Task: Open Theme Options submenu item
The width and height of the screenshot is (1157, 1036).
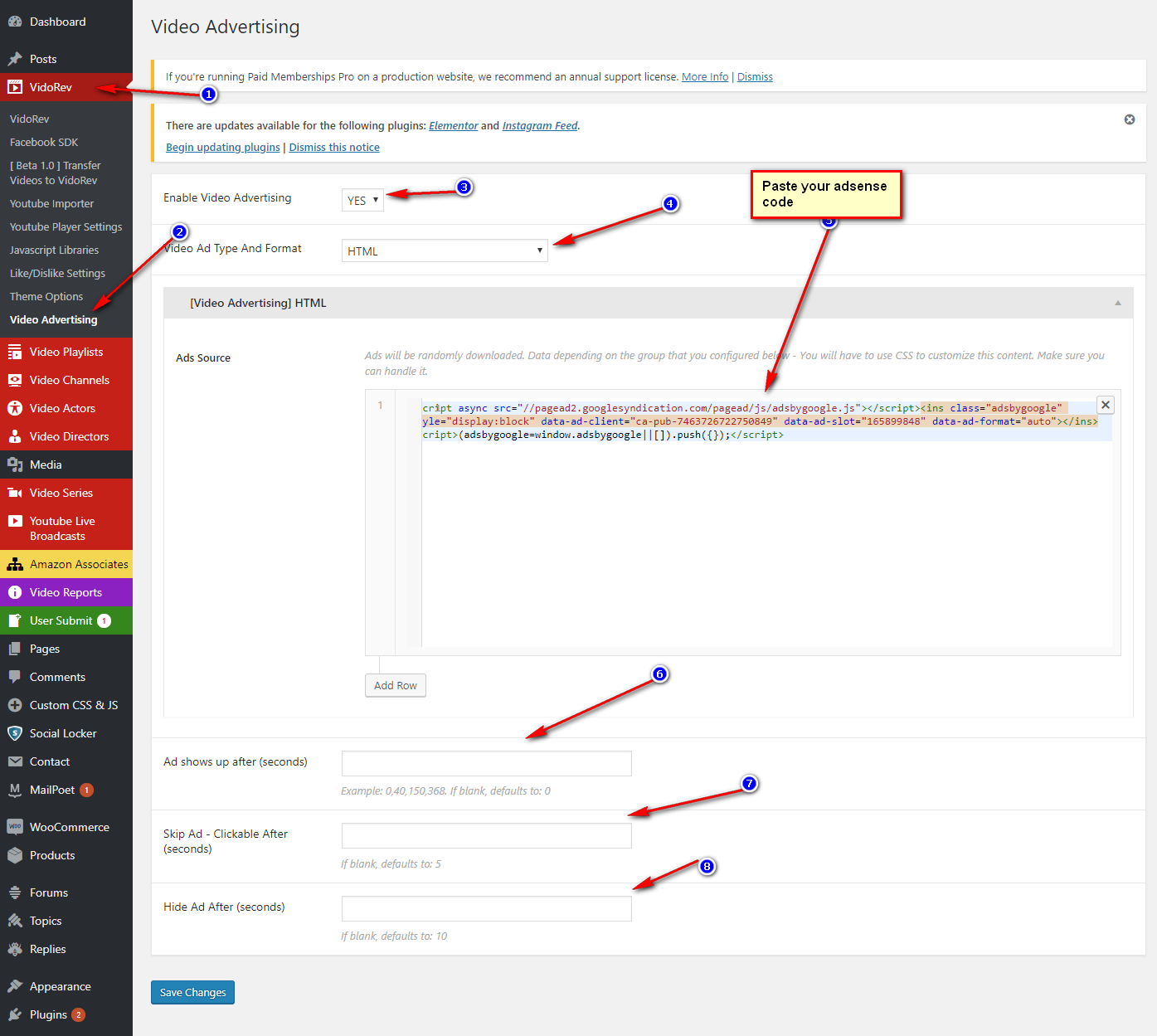Action: point(46,296)
